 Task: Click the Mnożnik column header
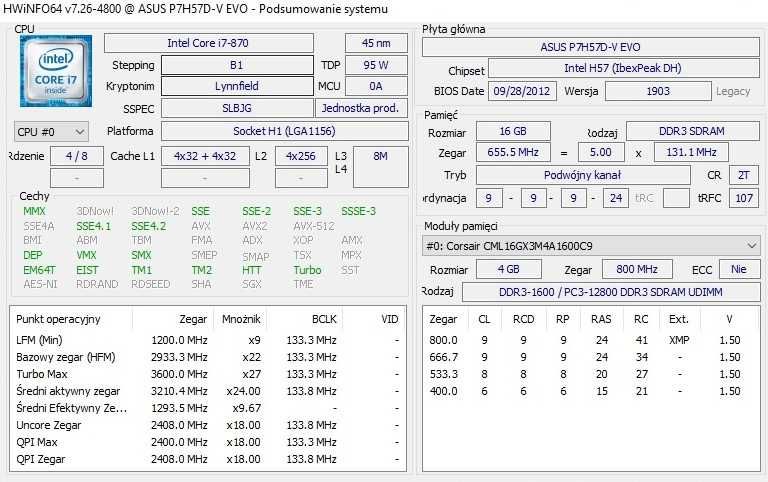pos(241,319)
